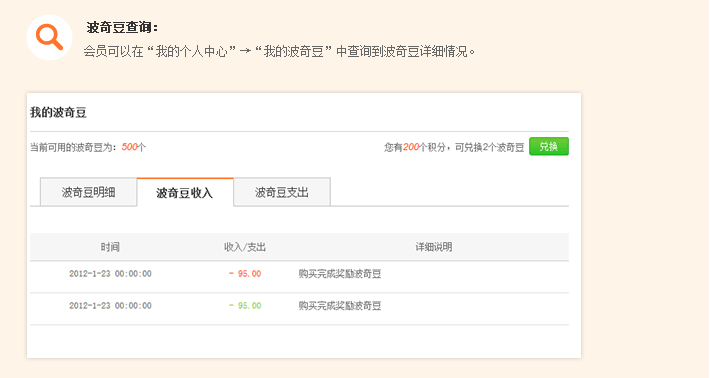
Task: Click the 500 available beans count
Action: (129, 147)
